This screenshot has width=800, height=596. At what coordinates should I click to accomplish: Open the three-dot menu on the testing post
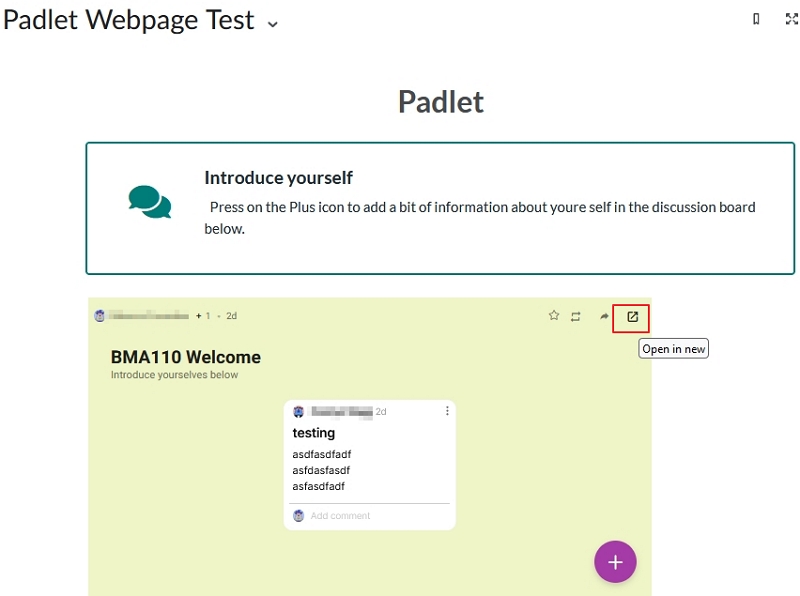click(447, 411)
